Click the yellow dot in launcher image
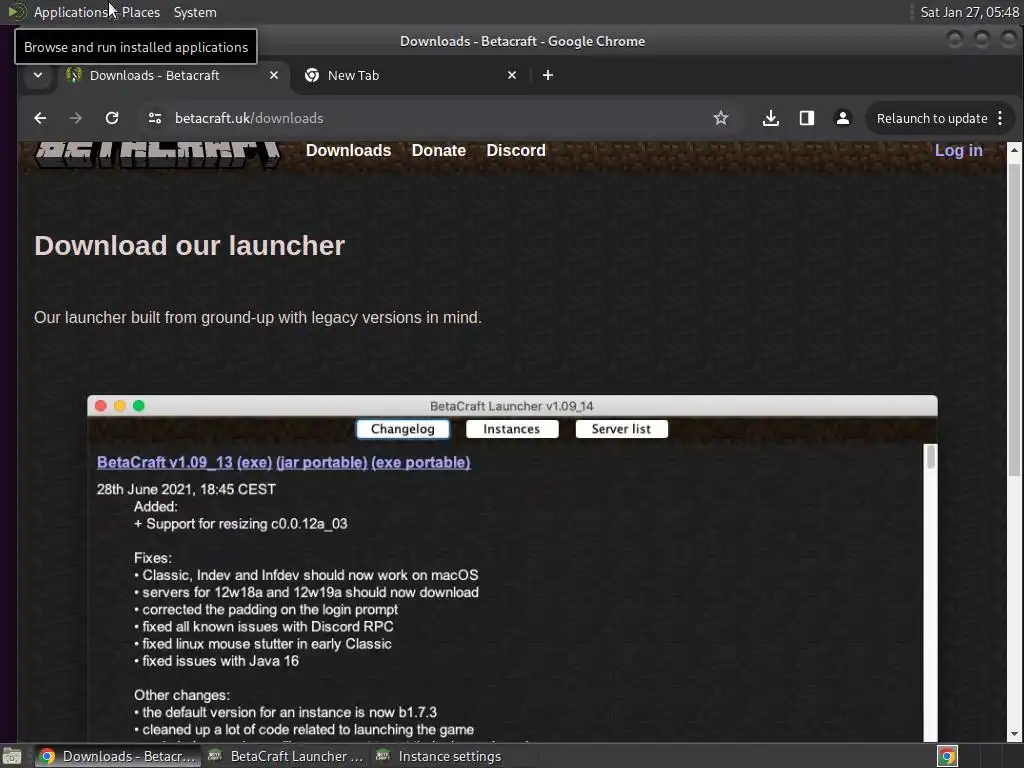 click(x=120, y=406)
